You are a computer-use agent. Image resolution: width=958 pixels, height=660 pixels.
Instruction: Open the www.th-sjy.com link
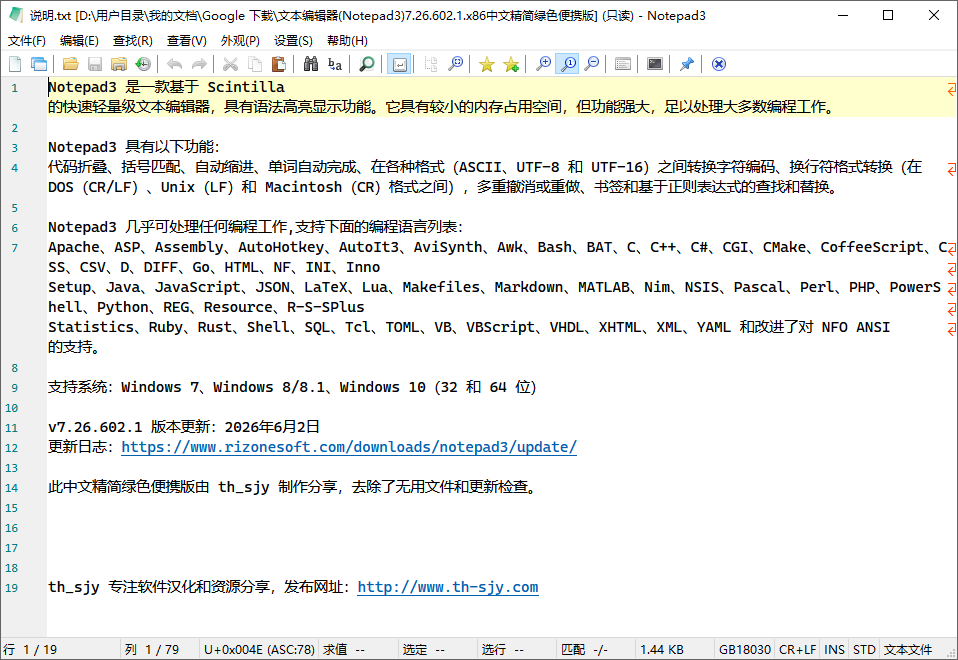(x=448, y=587)
